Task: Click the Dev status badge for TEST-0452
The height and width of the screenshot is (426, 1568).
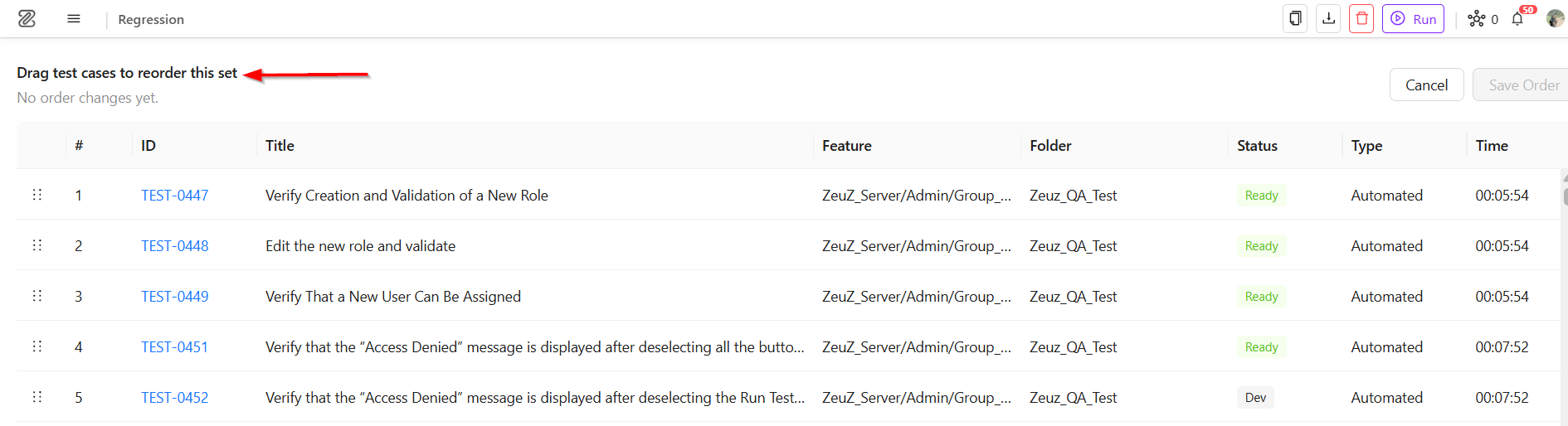Action: (x=1255, y=397)
